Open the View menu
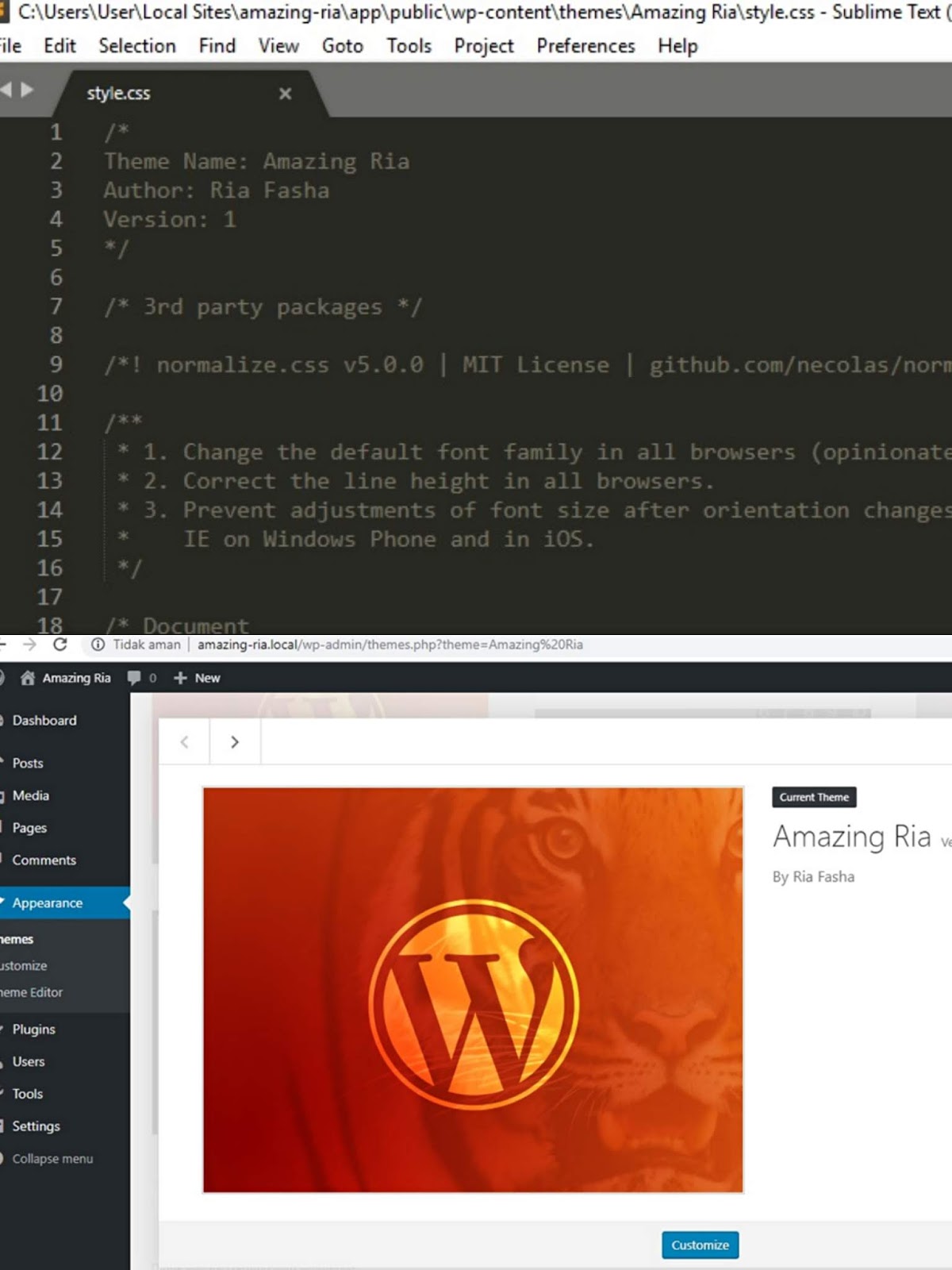 coord(278,46)
